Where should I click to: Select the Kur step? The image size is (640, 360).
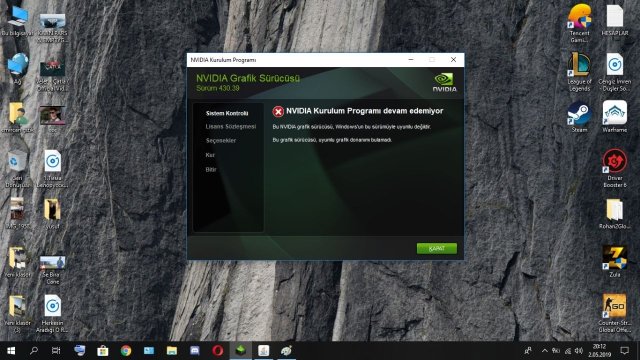(210, 155)
